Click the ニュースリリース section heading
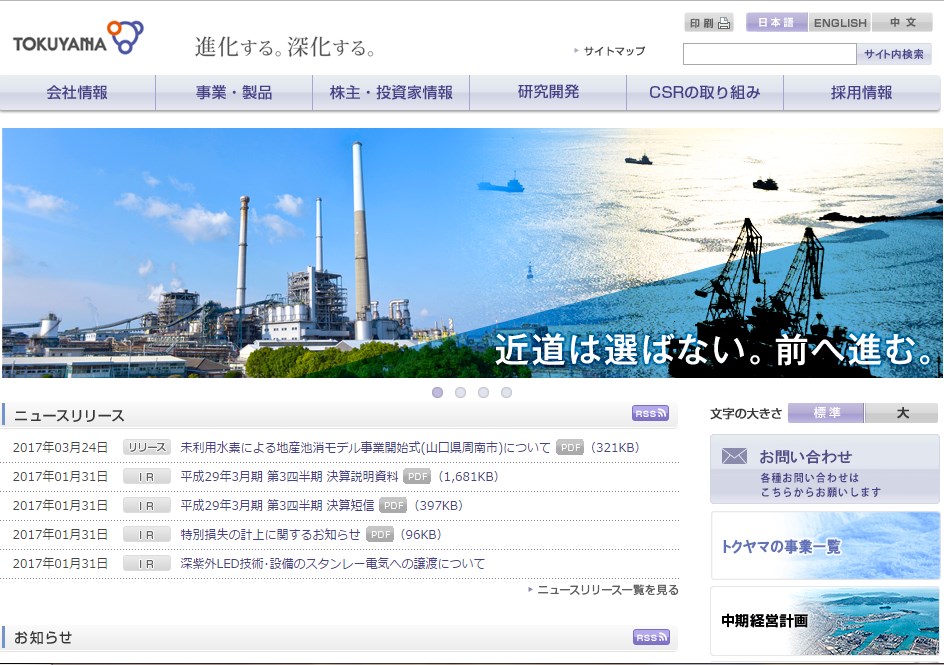Screen dimensions: 944x665 [69, 415]
